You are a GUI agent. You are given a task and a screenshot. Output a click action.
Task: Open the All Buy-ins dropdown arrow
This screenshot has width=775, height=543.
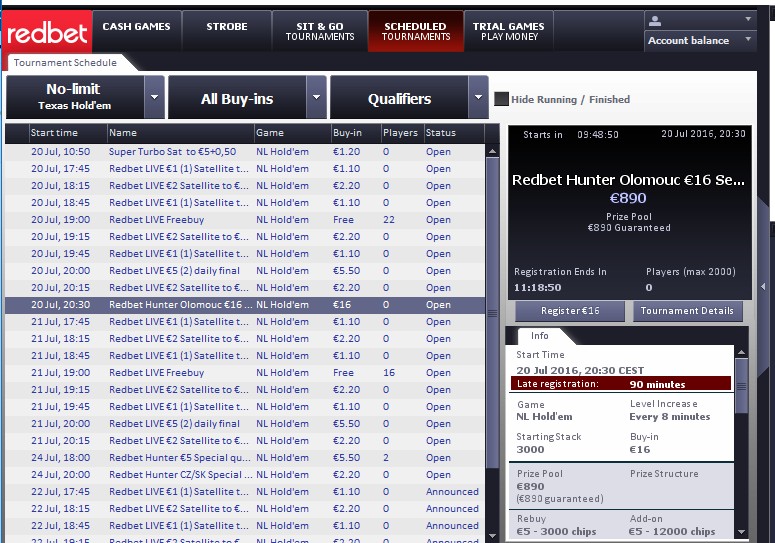coord(316,97)
